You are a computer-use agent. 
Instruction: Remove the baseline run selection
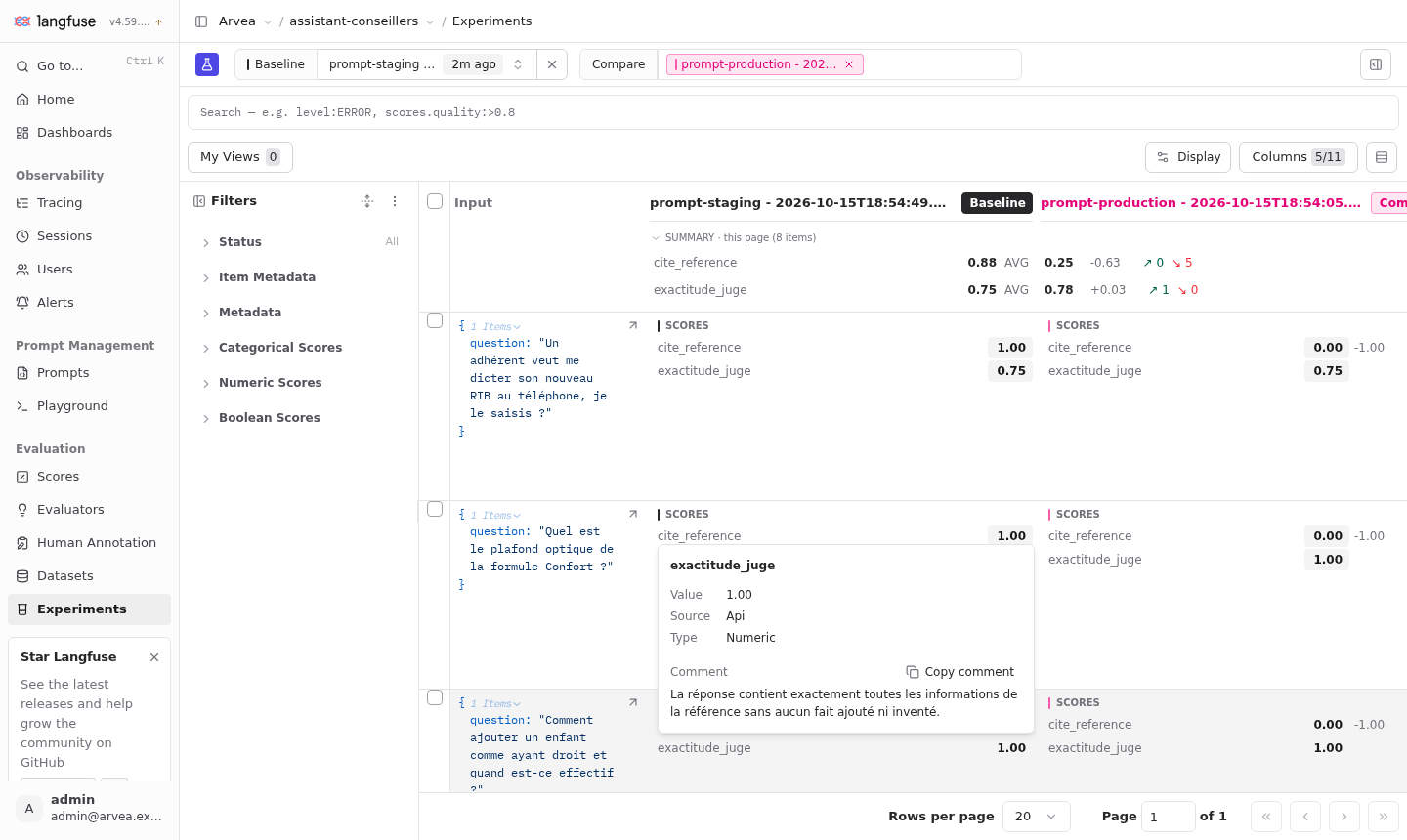552,64
